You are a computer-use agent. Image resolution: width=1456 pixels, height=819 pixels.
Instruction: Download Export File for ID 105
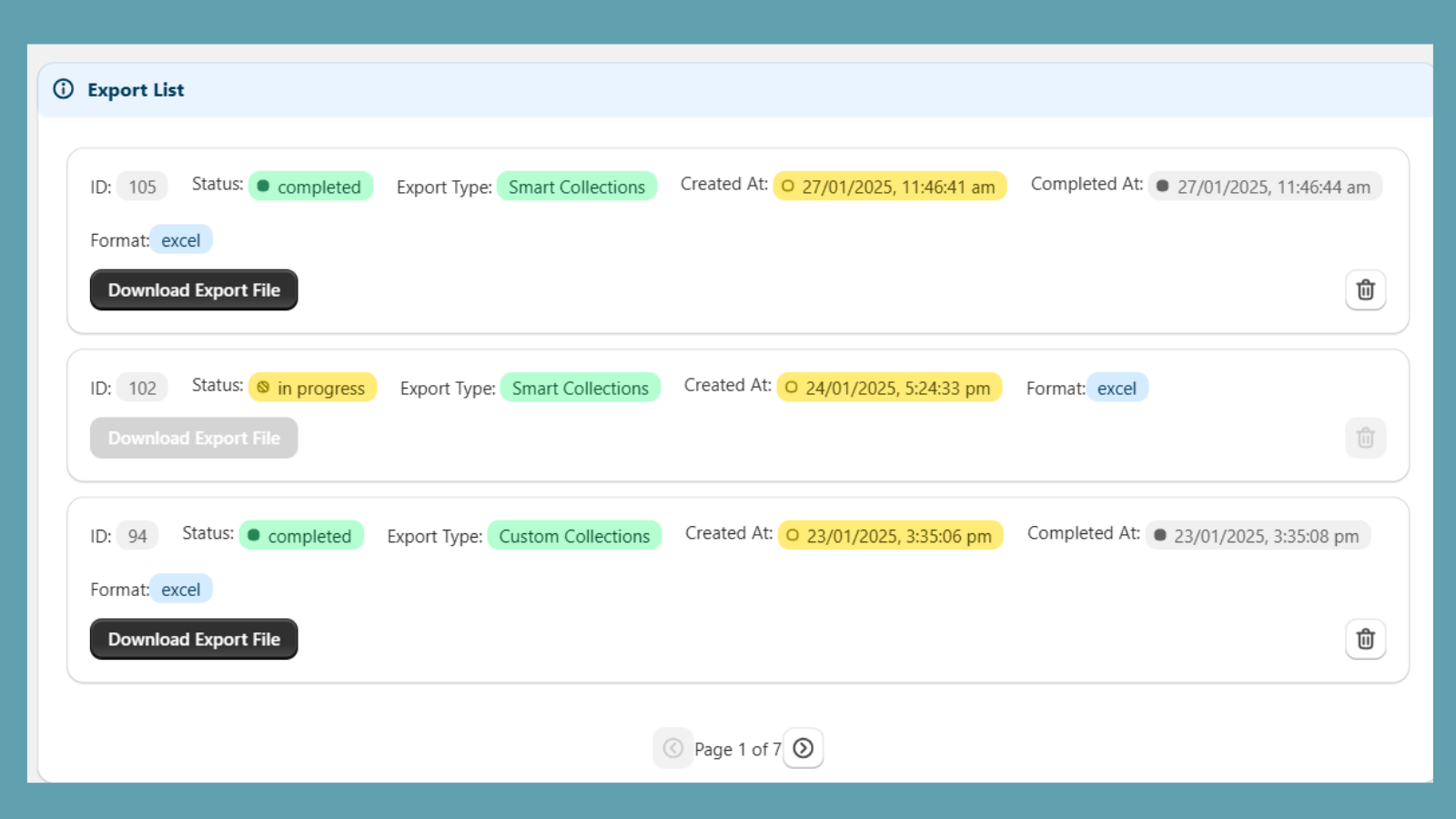coord(194,290)
